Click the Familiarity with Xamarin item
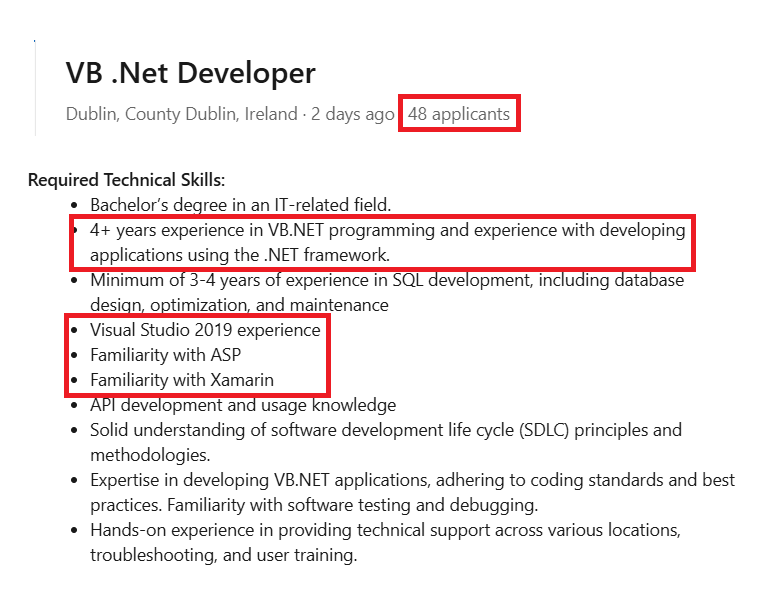 (x=182, y=380)
